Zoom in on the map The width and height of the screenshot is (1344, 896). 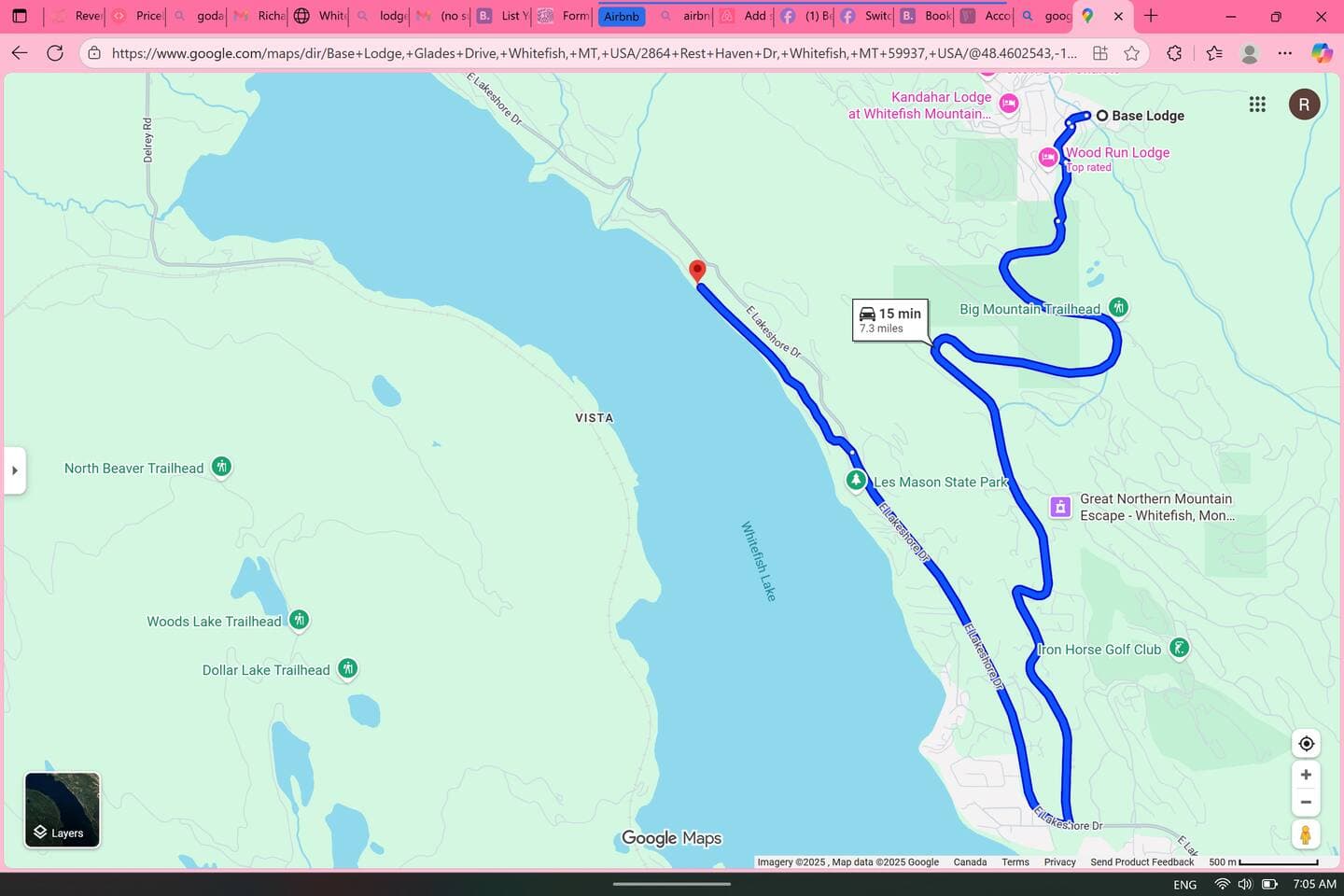coord(1306,775)
